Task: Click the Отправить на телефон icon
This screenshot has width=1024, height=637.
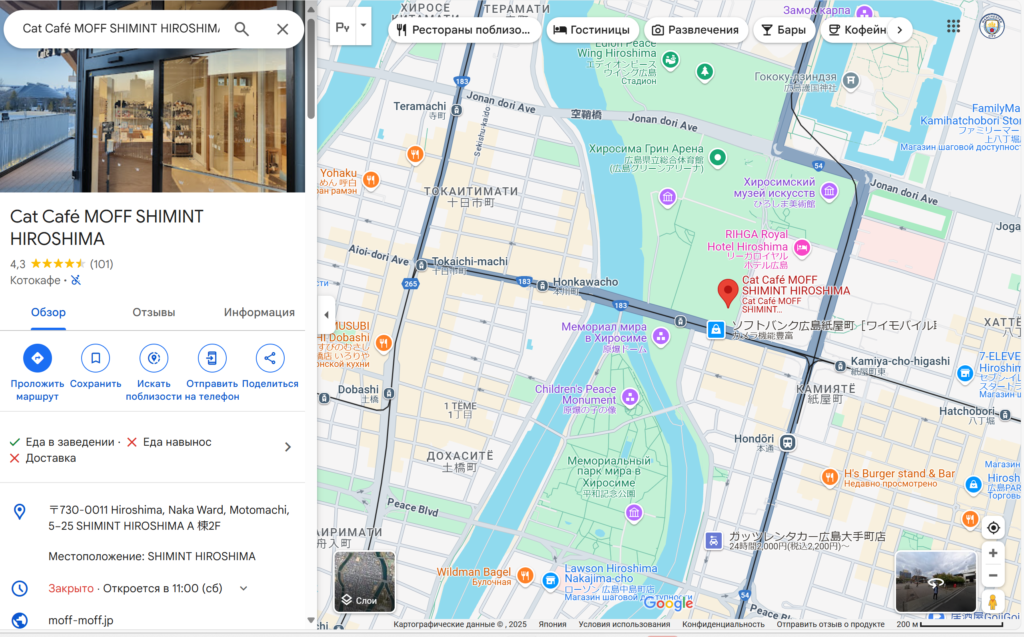Action: (212, 358)
